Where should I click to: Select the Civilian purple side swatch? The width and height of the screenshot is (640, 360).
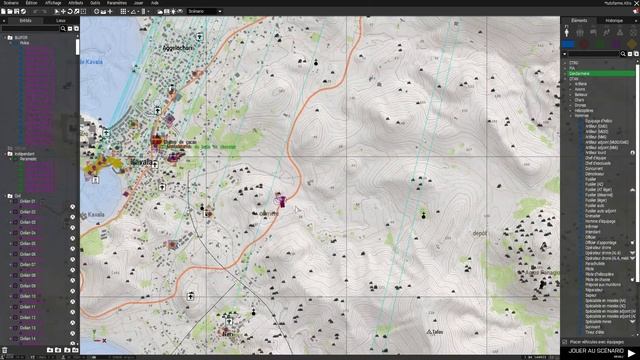(616, 44)
